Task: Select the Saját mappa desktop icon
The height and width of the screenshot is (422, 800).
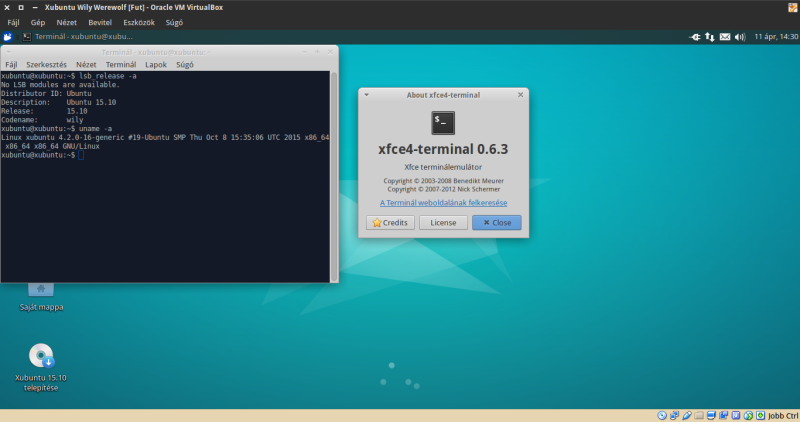Action: 41,297
